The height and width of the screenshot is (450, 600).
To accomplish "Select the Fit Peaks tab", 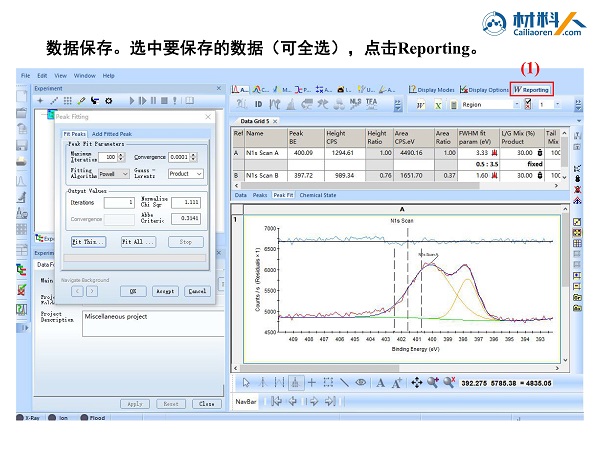I will [75, 134].
